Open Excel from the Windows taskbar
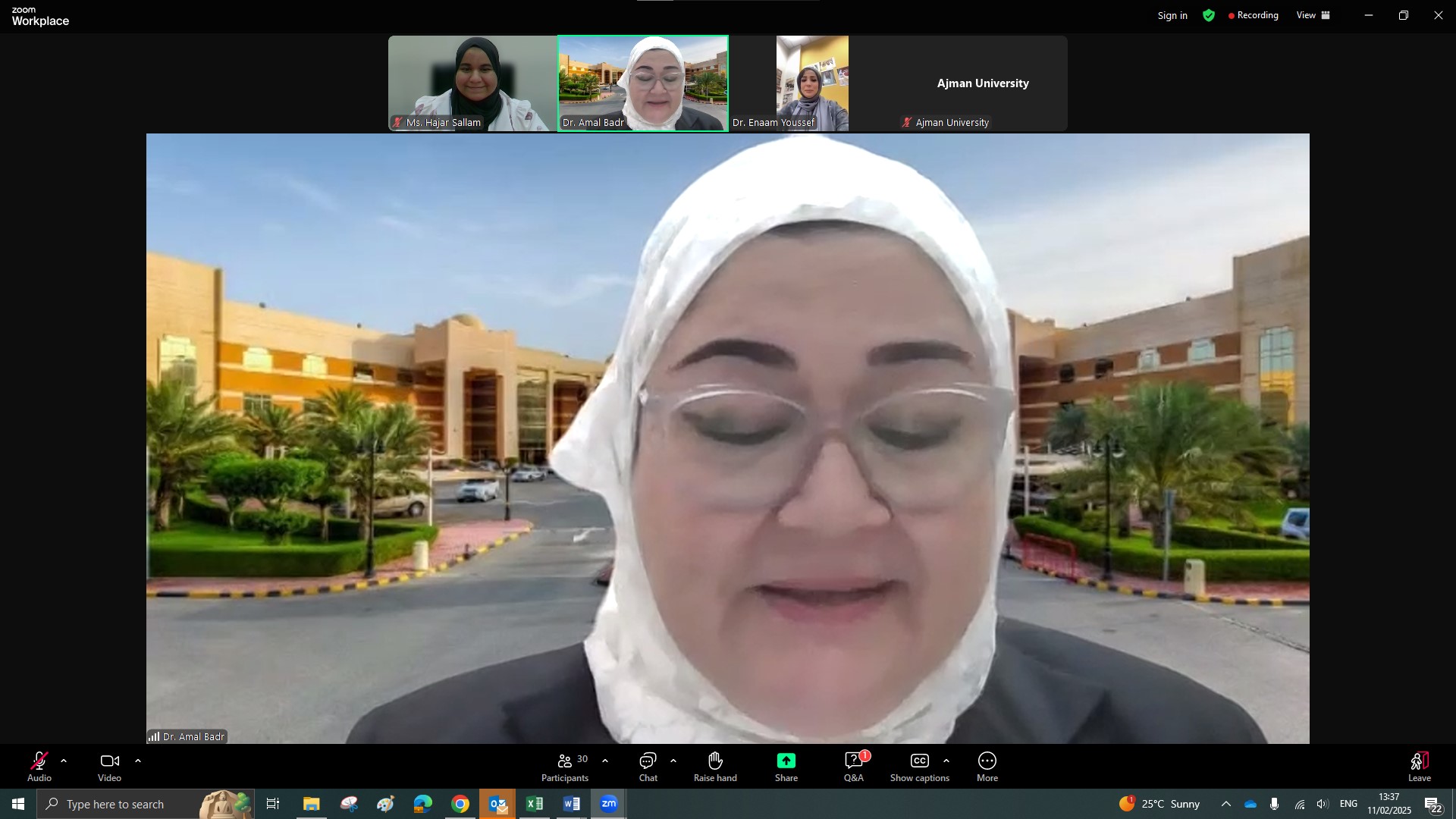Image resolution: width=1456 pixels, height=819 pixels. click(535, 804)
